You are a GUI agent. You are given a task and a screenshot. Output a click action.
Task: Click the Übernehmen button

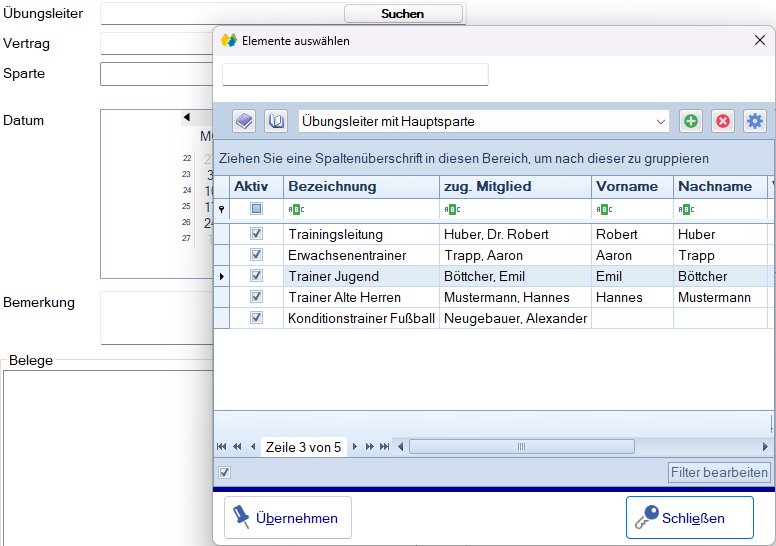click(288, 518)
